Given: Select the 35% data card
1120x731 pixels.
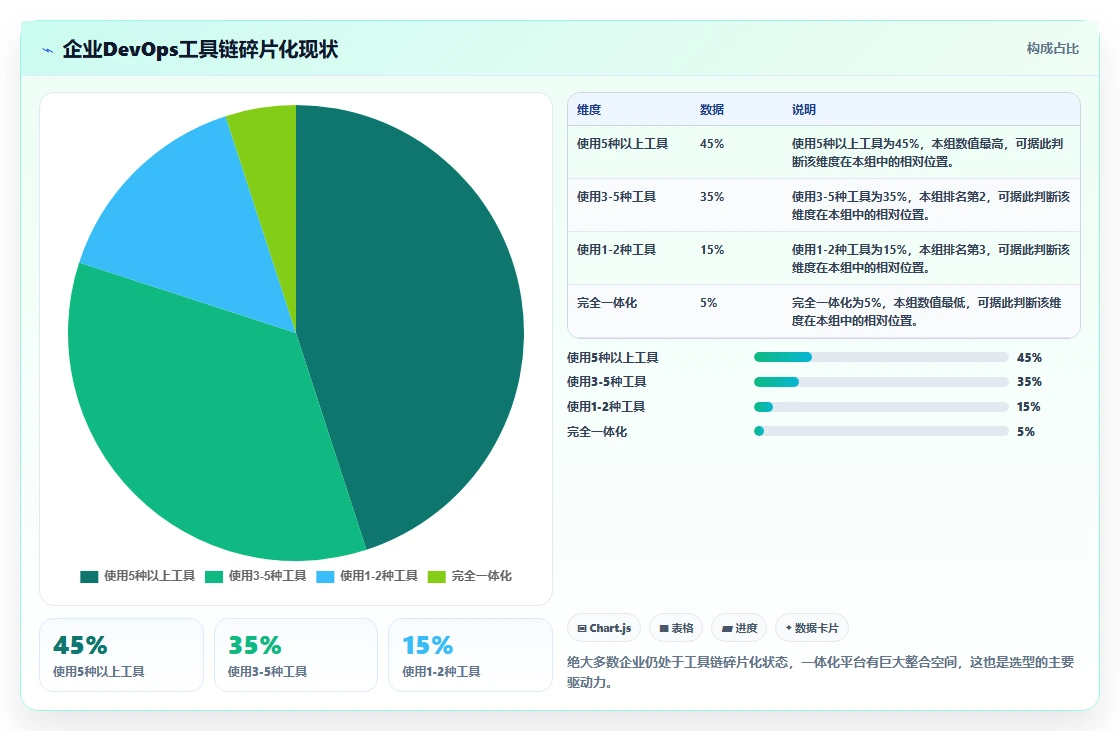Looking at the screenshot, I should click(x=296, y=655).
